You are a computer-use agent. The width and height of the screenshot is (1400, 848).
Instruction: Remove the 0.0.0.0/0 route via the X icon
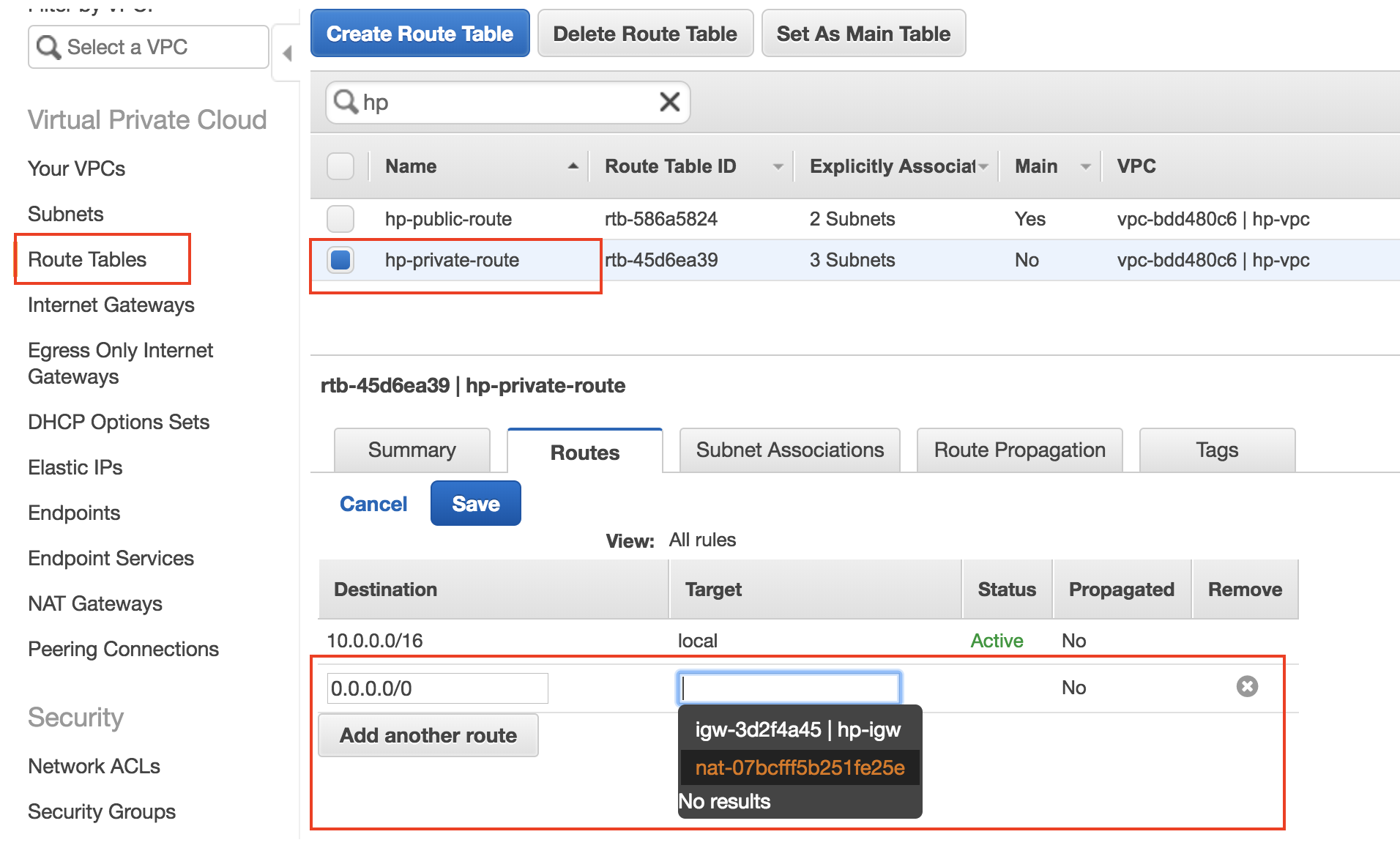(x=1246, y=686)
